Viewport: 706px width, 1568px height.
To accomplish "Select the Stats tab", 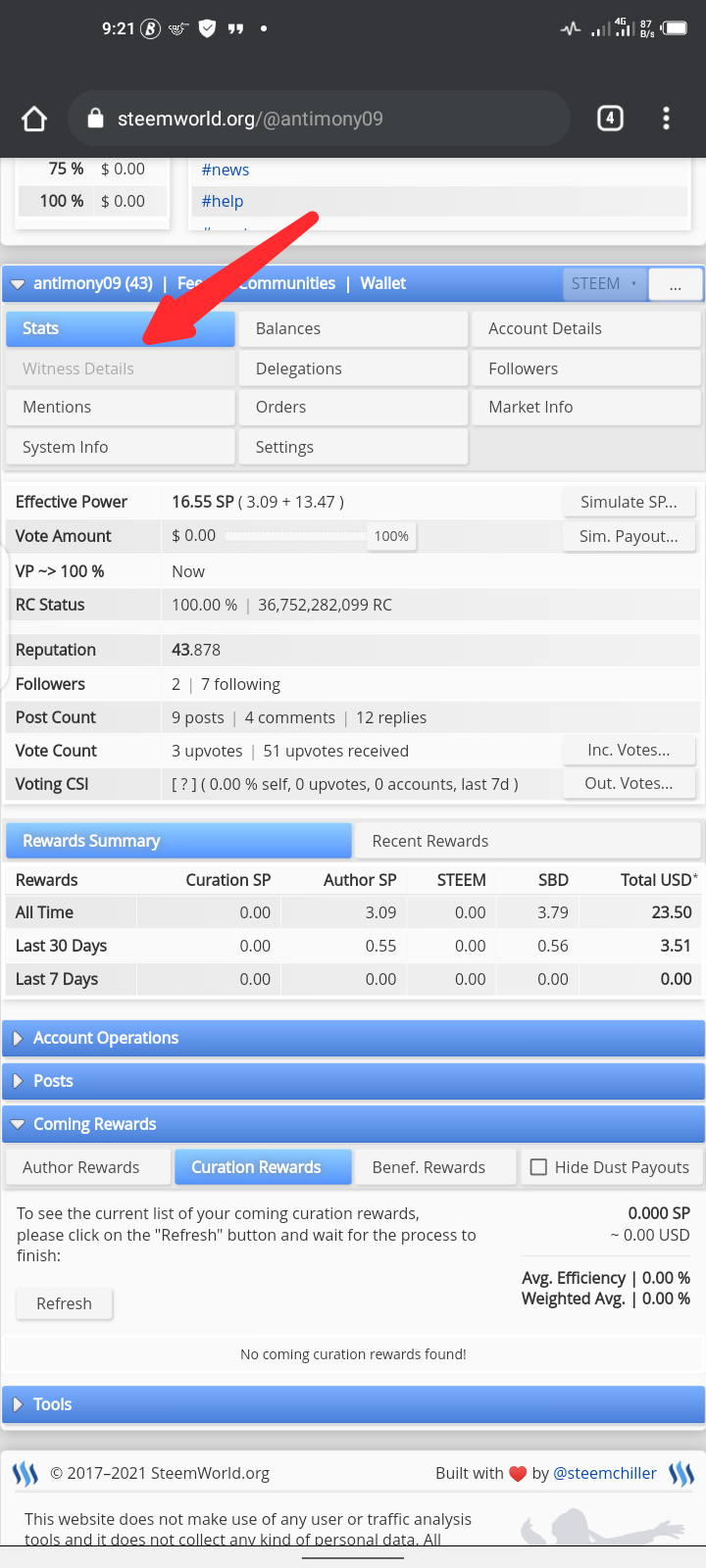I will click(121, 328).
